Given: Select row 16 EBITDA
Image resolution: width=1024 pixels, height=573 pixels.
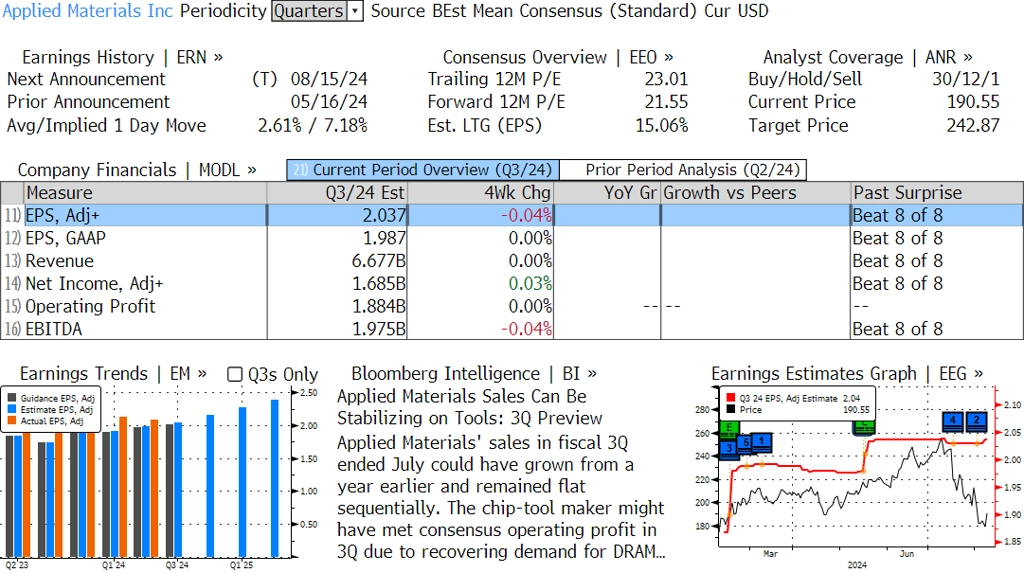Looking at the screenshot, I should click(512, 329).
